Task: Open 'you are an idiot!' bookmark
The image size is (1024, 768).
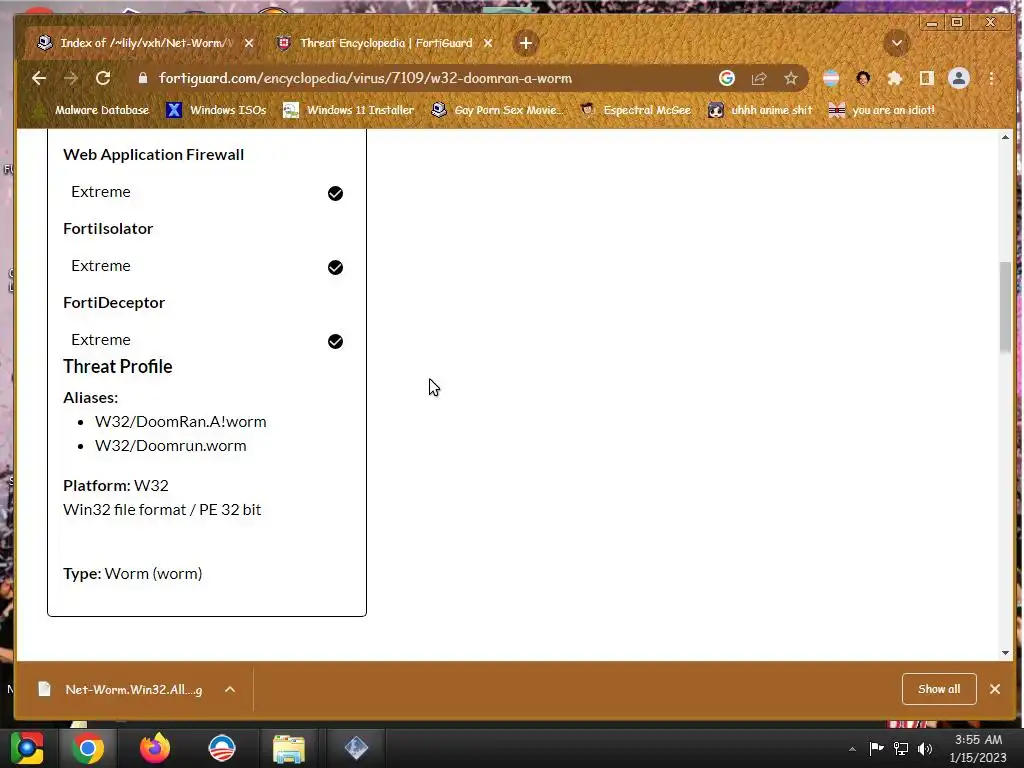Action: pyautogui.click(x=882, y=110)
